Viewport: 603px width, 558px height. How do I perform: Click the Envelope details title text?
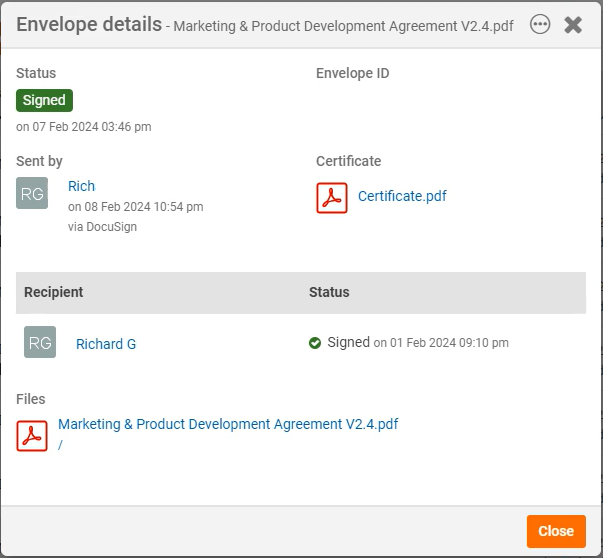89,24
